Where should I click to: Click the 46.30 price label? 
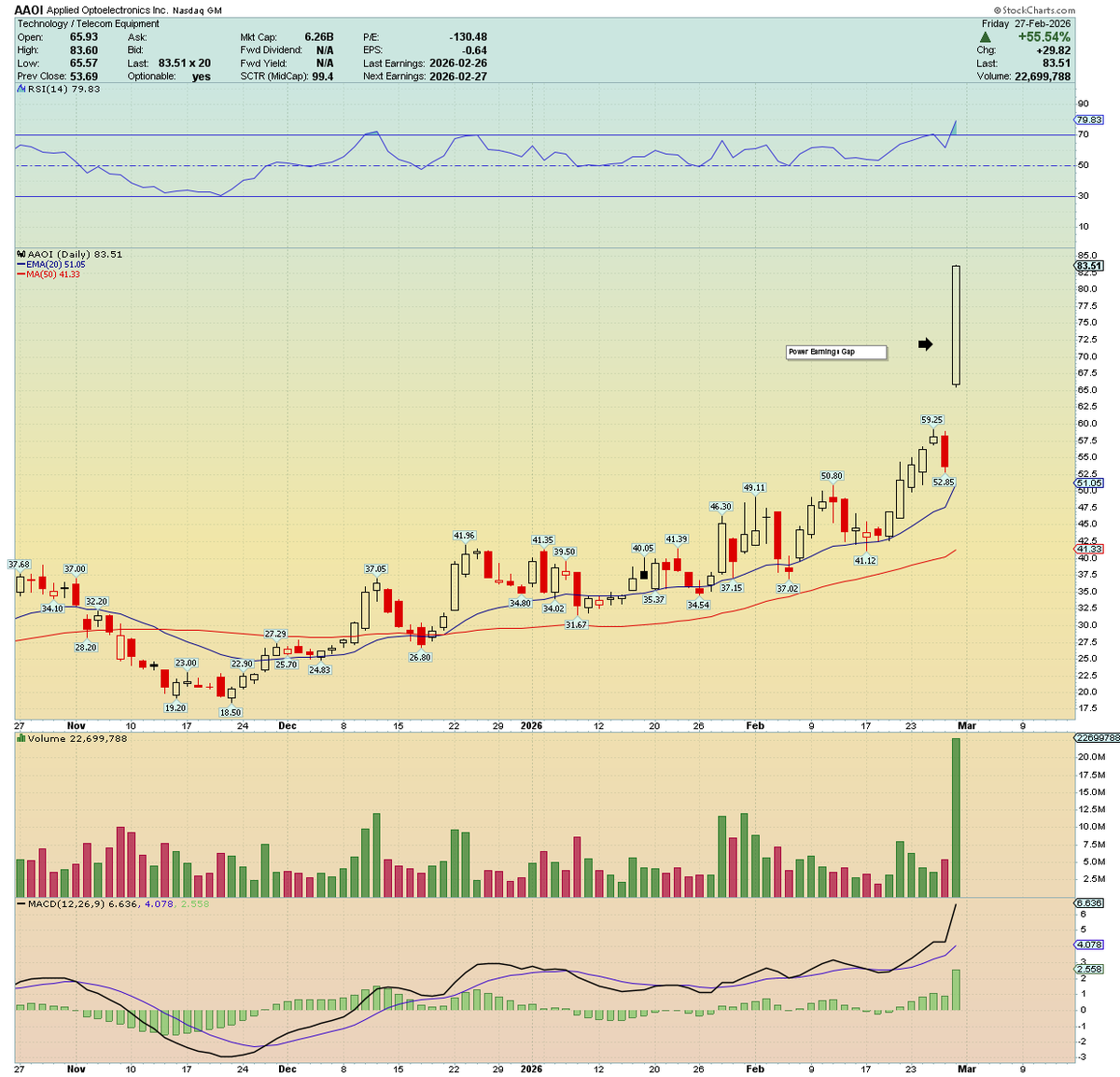click(721, 507)
